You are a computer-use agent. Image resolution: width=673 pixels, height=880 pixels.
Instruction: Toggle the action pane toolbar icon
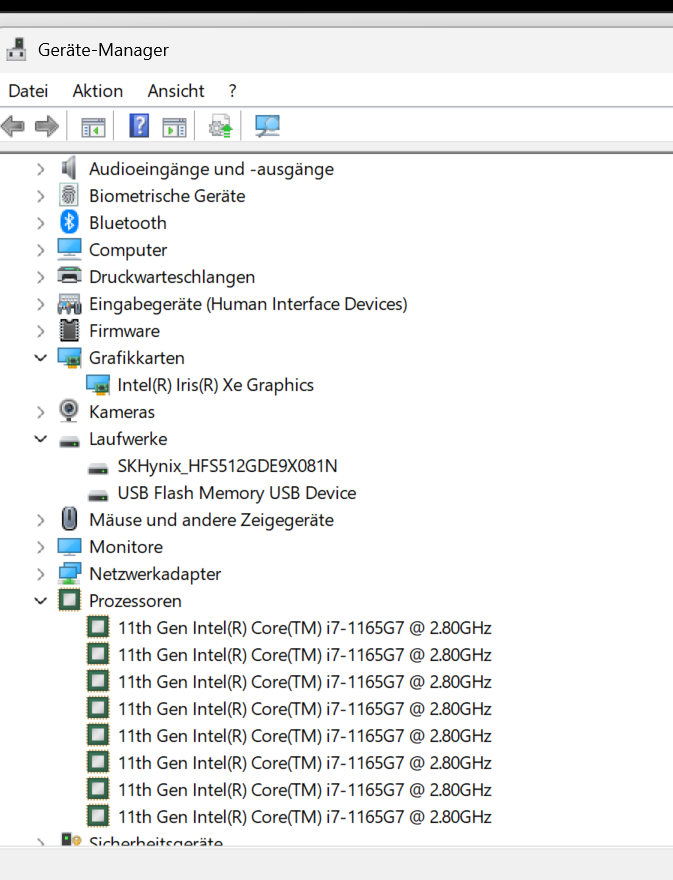point(175,127)
